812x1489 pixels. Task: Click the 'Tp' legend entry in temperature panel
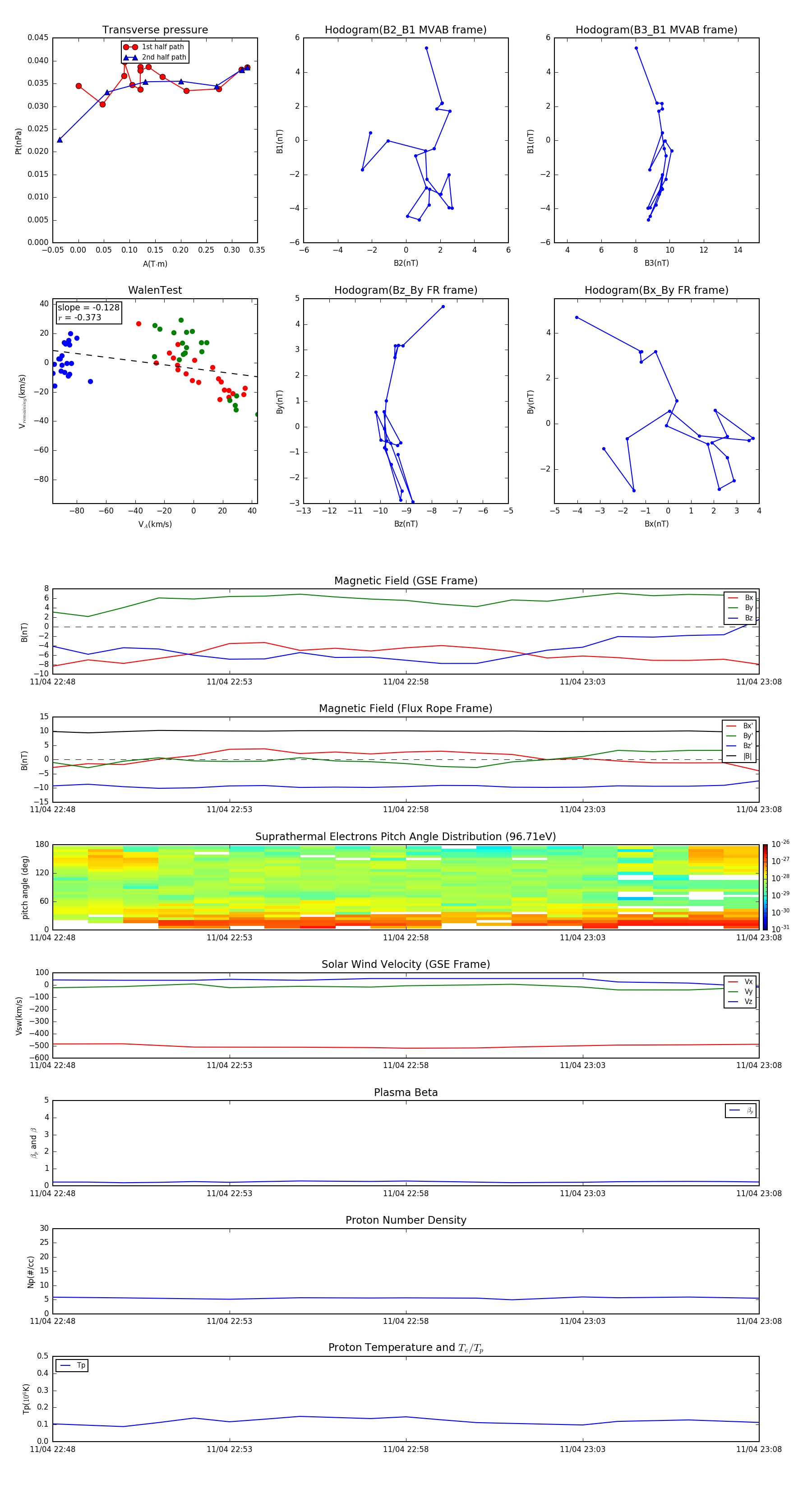tap(72, 1366)
